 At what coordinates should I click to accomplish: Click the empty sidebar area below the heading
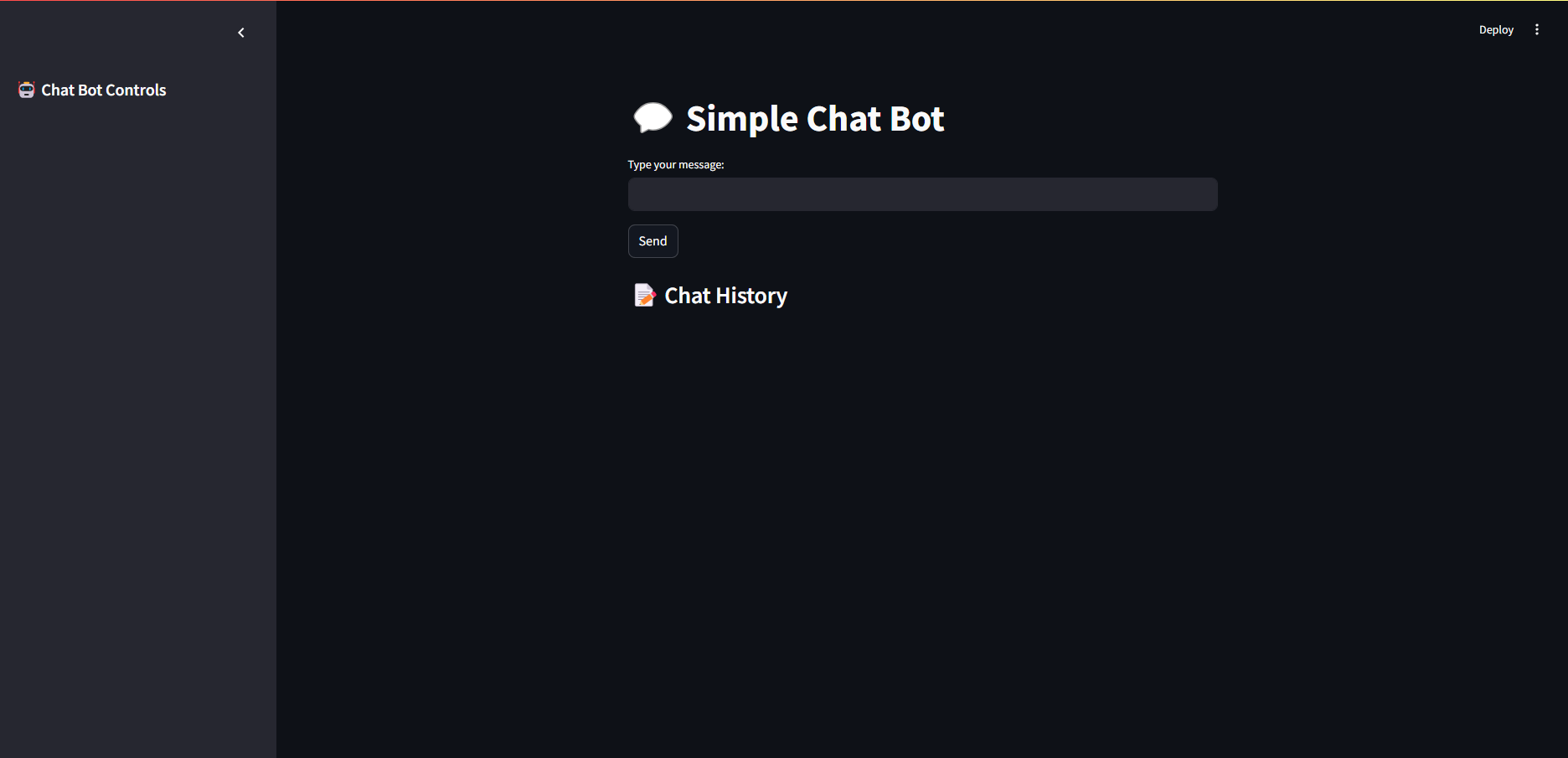[137, 419]
